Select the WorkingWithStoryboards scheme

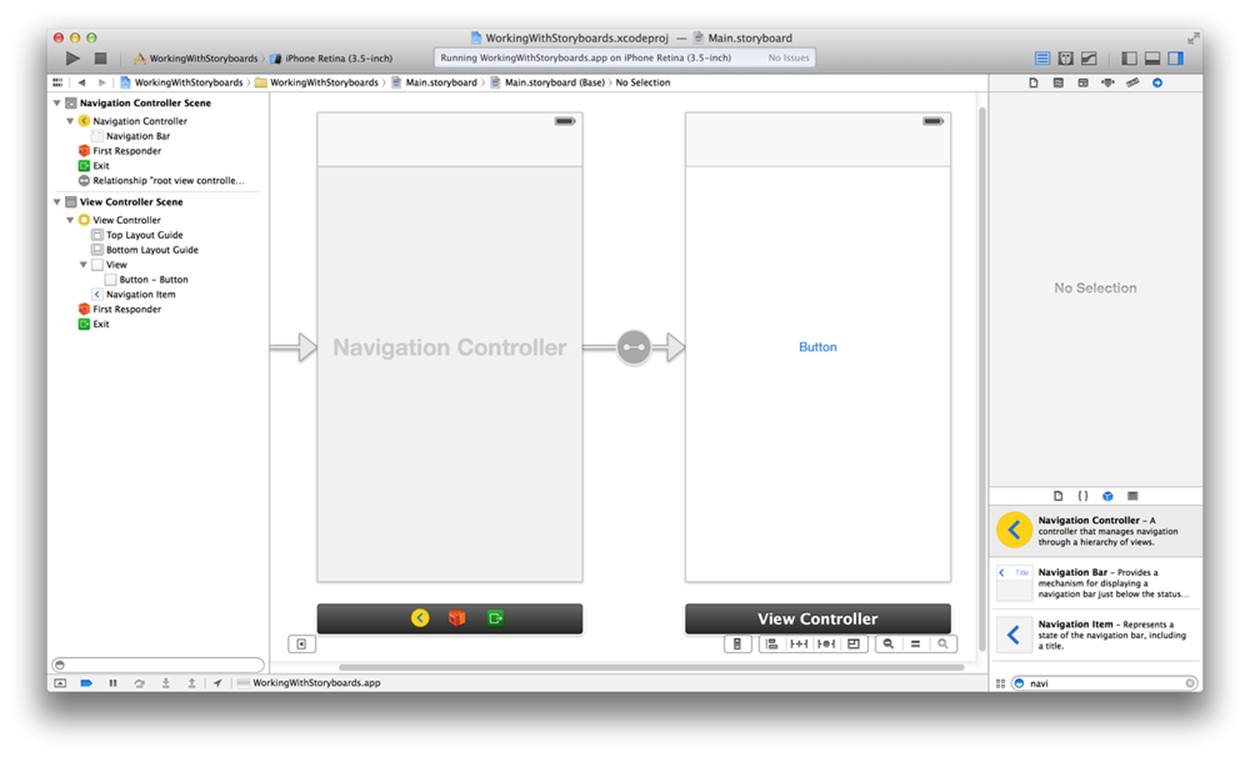coord(196,59)
